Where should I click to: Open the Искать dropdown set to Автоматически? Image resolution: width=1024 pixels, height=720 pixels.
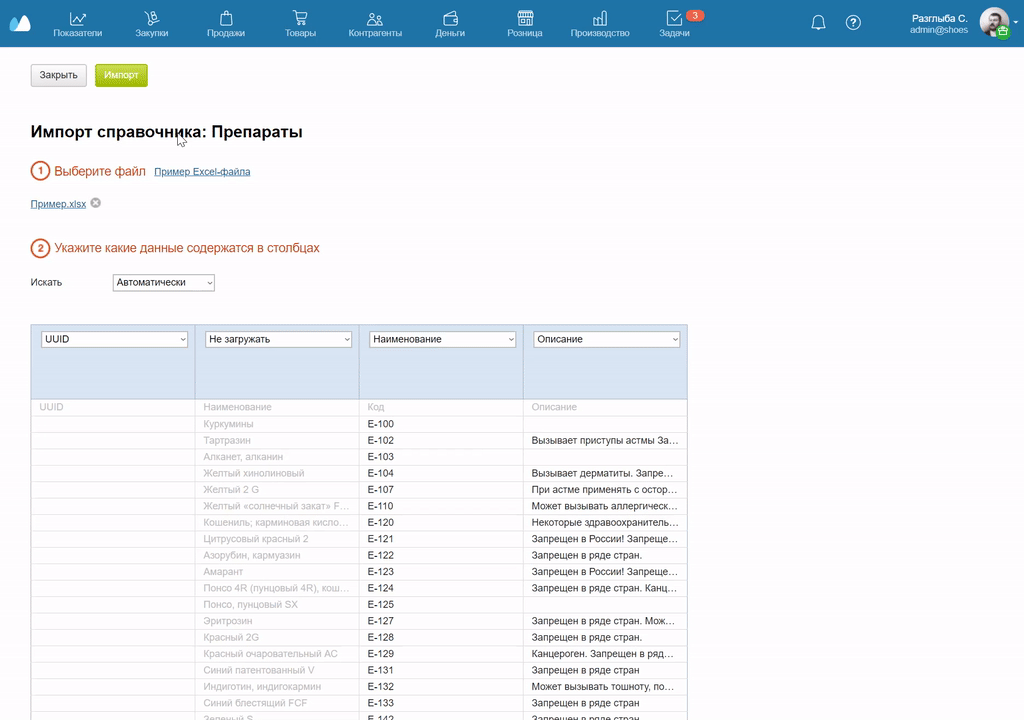coord(163,282)
